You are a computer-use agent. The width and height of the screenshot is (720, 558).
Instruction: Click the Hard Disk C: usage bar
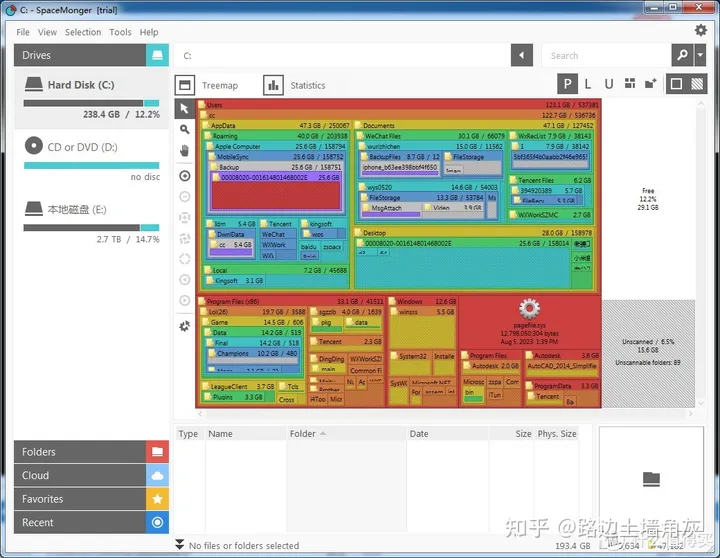[91, 103]
